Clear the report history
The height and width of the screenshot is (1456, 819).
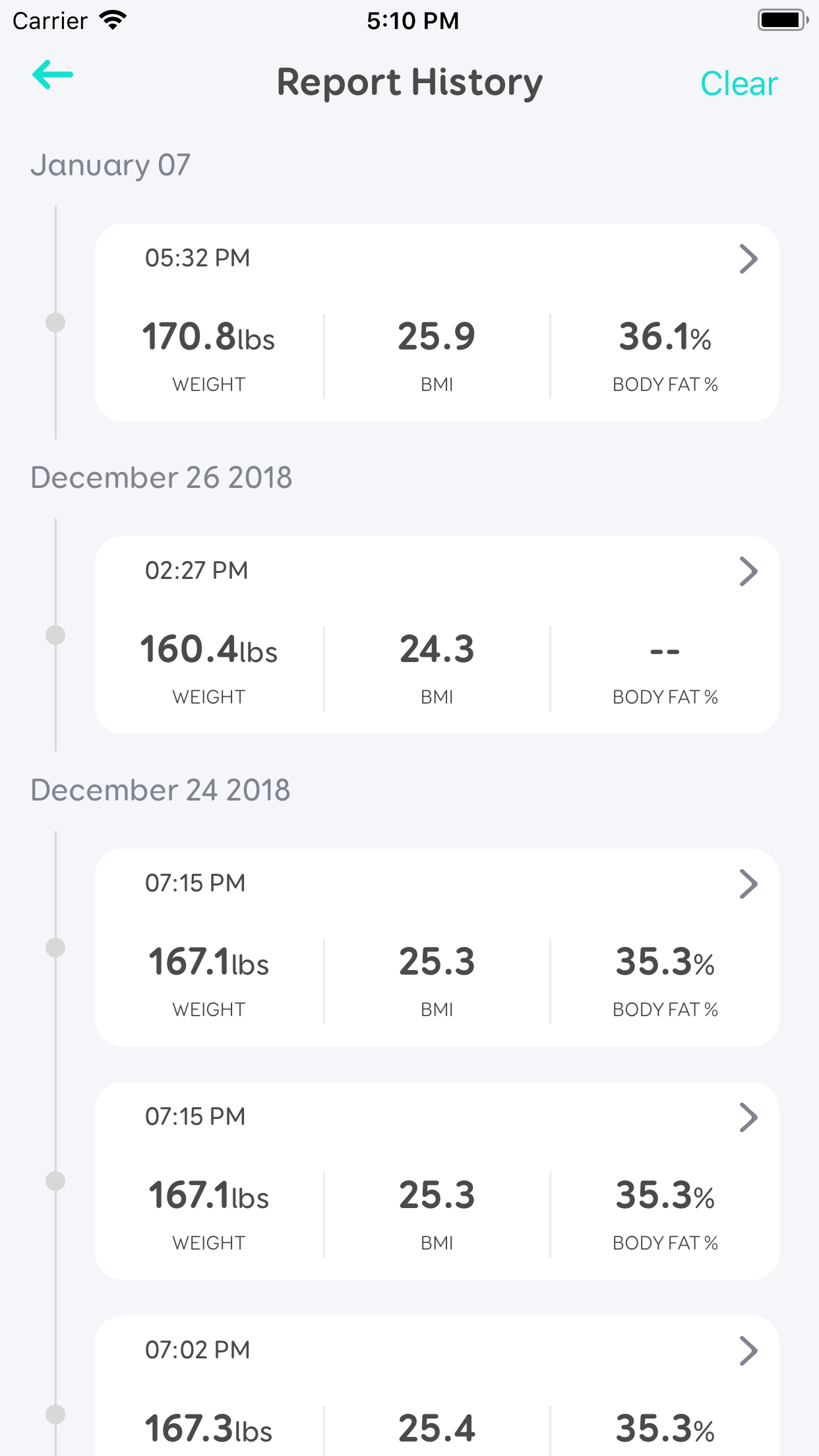click(x=739, y=84)
